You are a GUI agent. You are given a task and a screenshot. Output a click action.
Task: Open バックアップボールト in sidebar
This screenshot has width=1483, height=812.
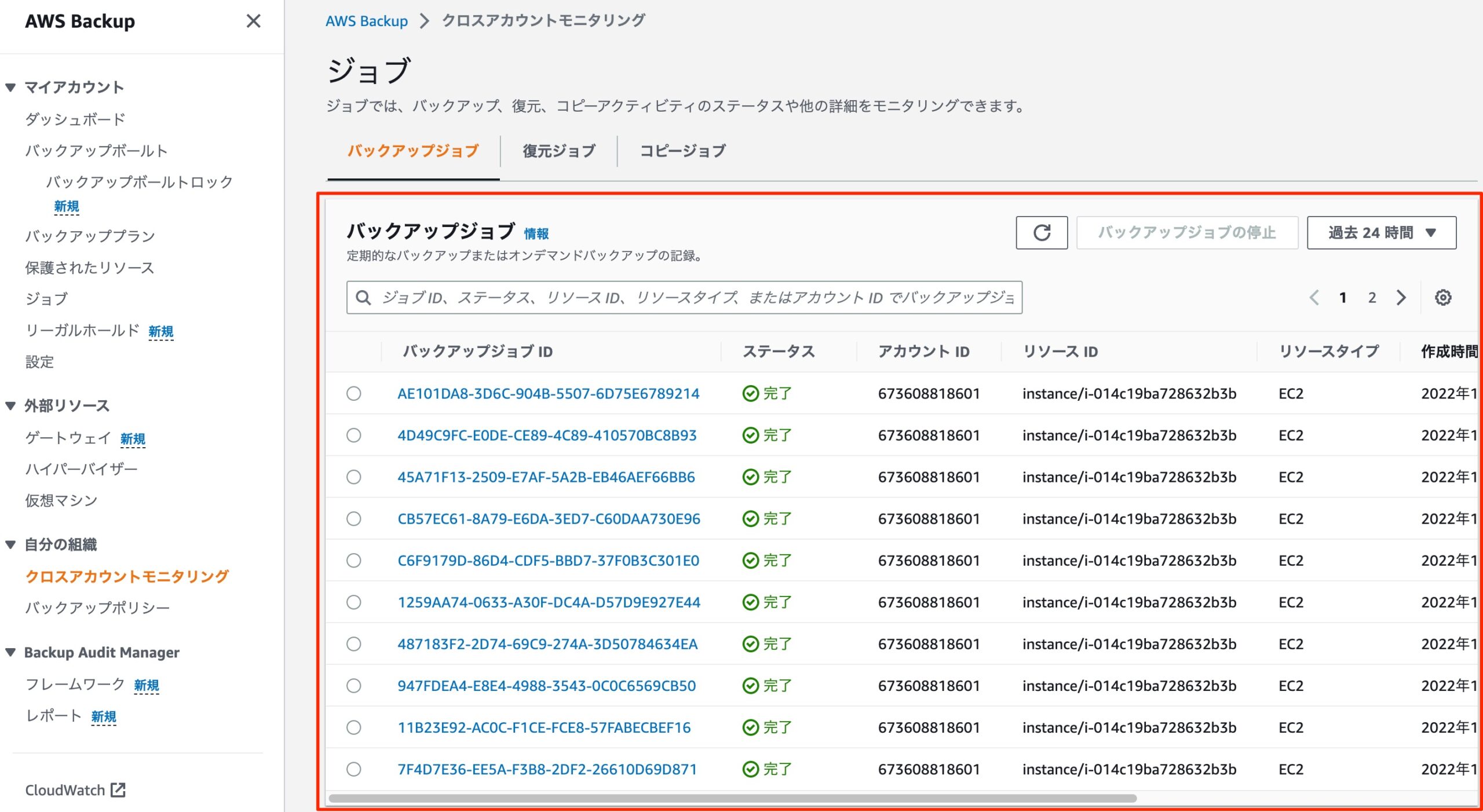click(97, 151)
